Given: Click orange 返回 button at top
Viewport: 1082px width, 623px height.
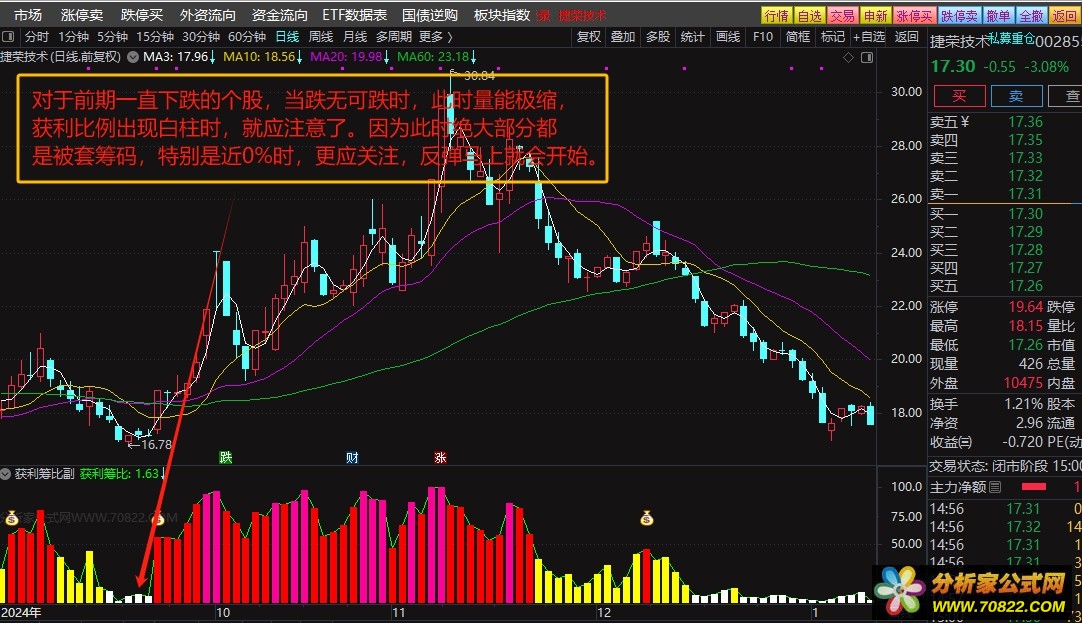Looking at the screenshot, I should pyautogui.click(x=1063, y=15).
